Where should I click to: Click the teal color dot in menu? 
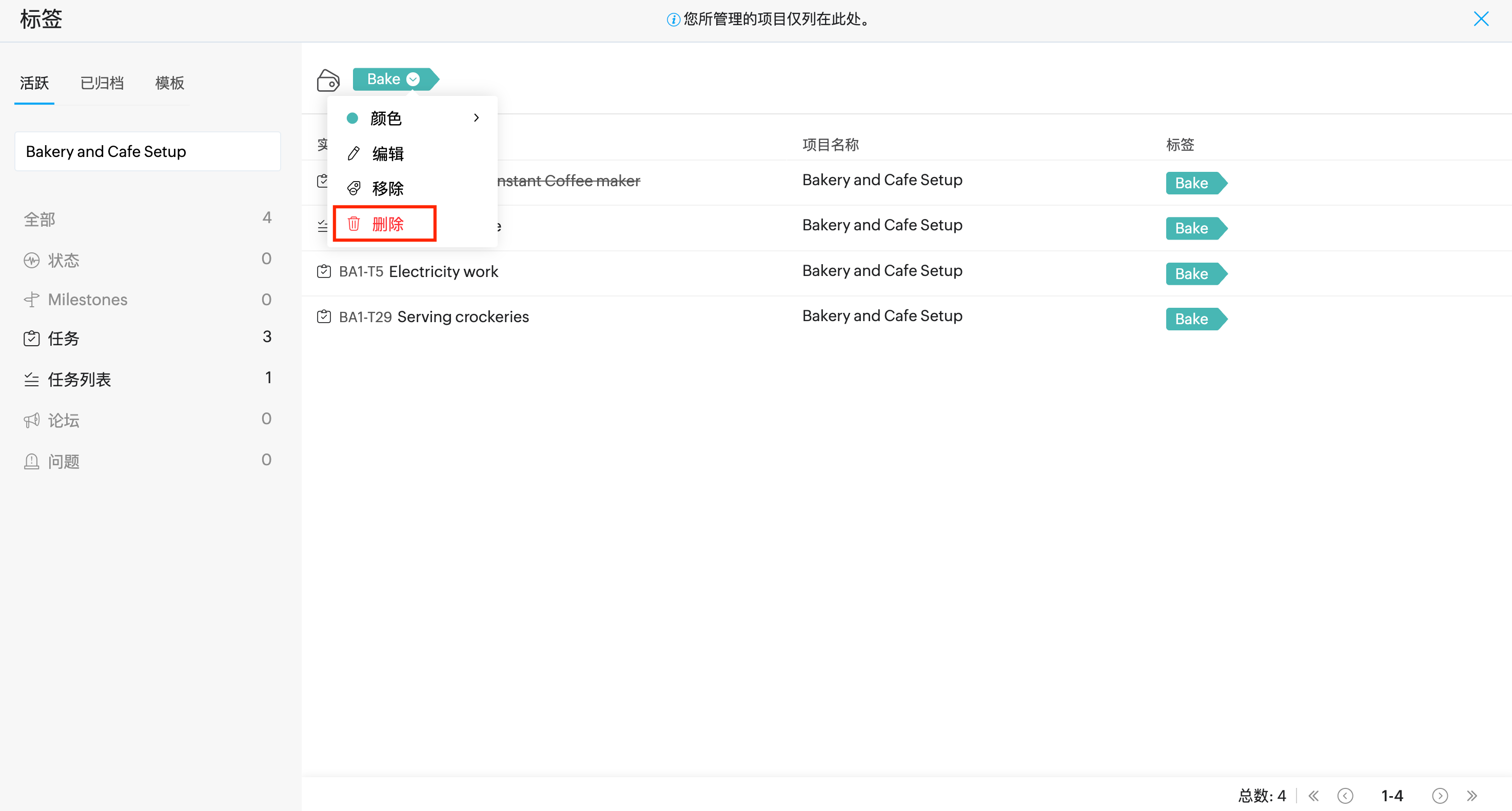click(352, 118)
